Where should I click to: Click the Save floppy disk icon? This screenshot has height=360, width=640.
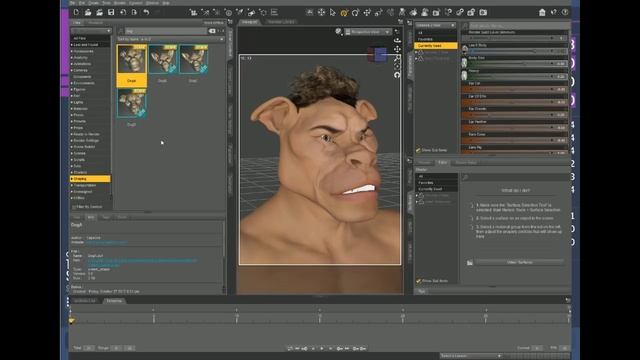tap(111, 12)
